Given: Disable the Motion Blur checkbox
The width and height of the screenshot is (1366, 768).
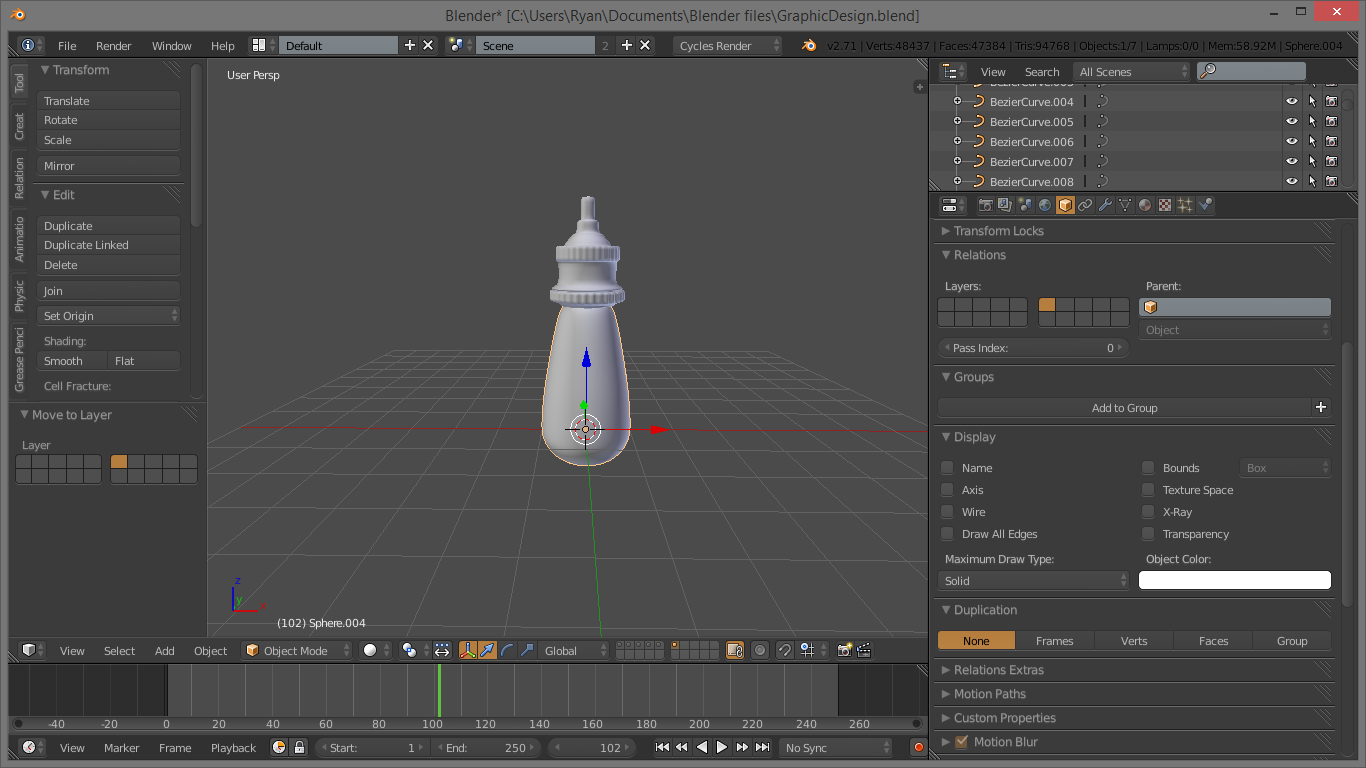Looking at the screenshot, I should pyautogui.click(x=962, y=741).
